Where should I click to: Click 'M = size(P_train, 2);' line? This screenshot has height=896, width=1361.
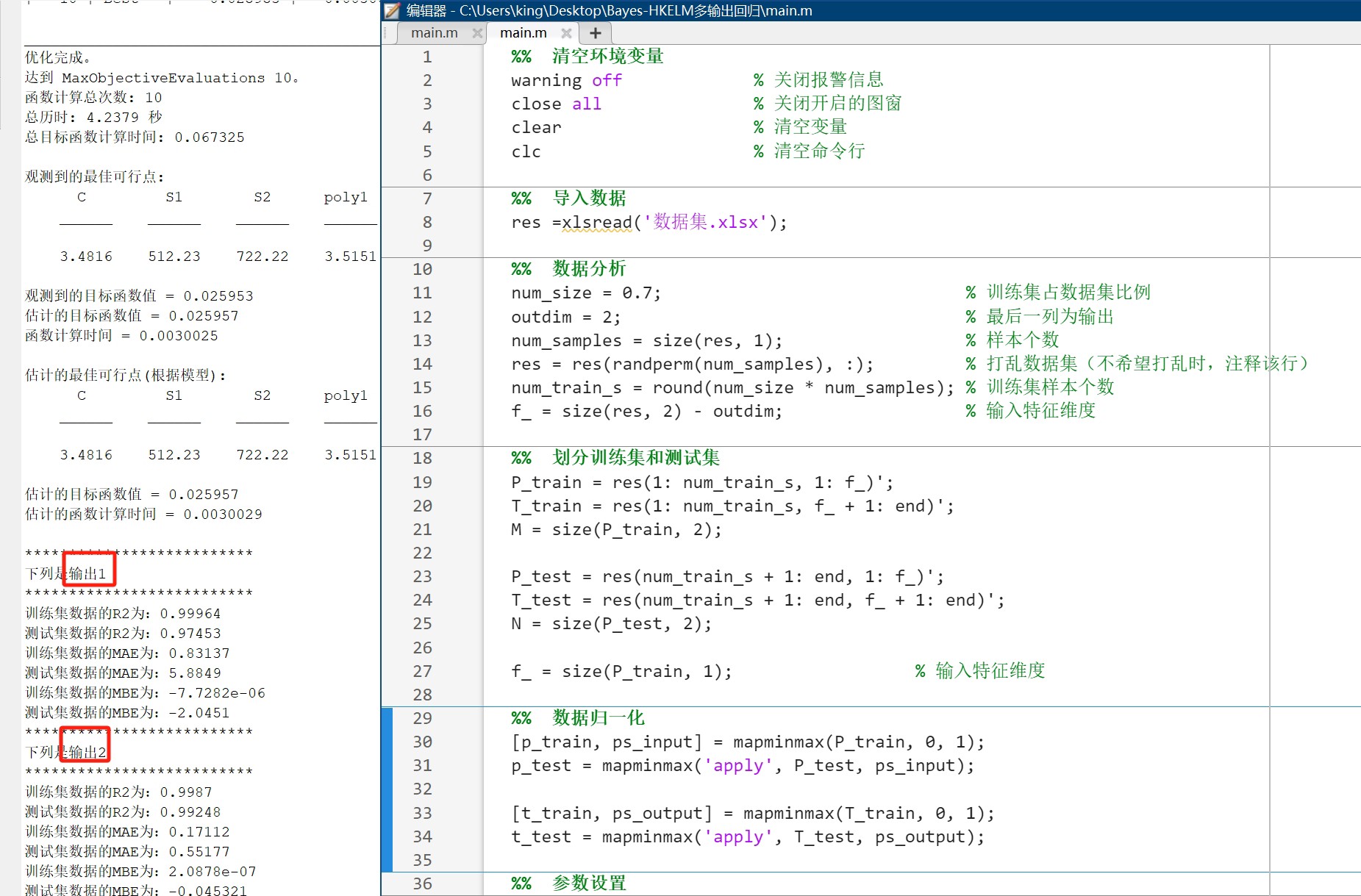[616, 529]
